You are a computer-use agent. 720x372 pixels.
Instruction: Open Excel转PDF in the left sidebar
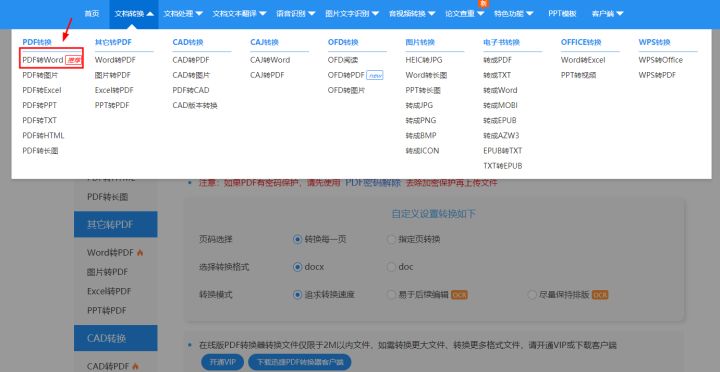tap(109, 291)
